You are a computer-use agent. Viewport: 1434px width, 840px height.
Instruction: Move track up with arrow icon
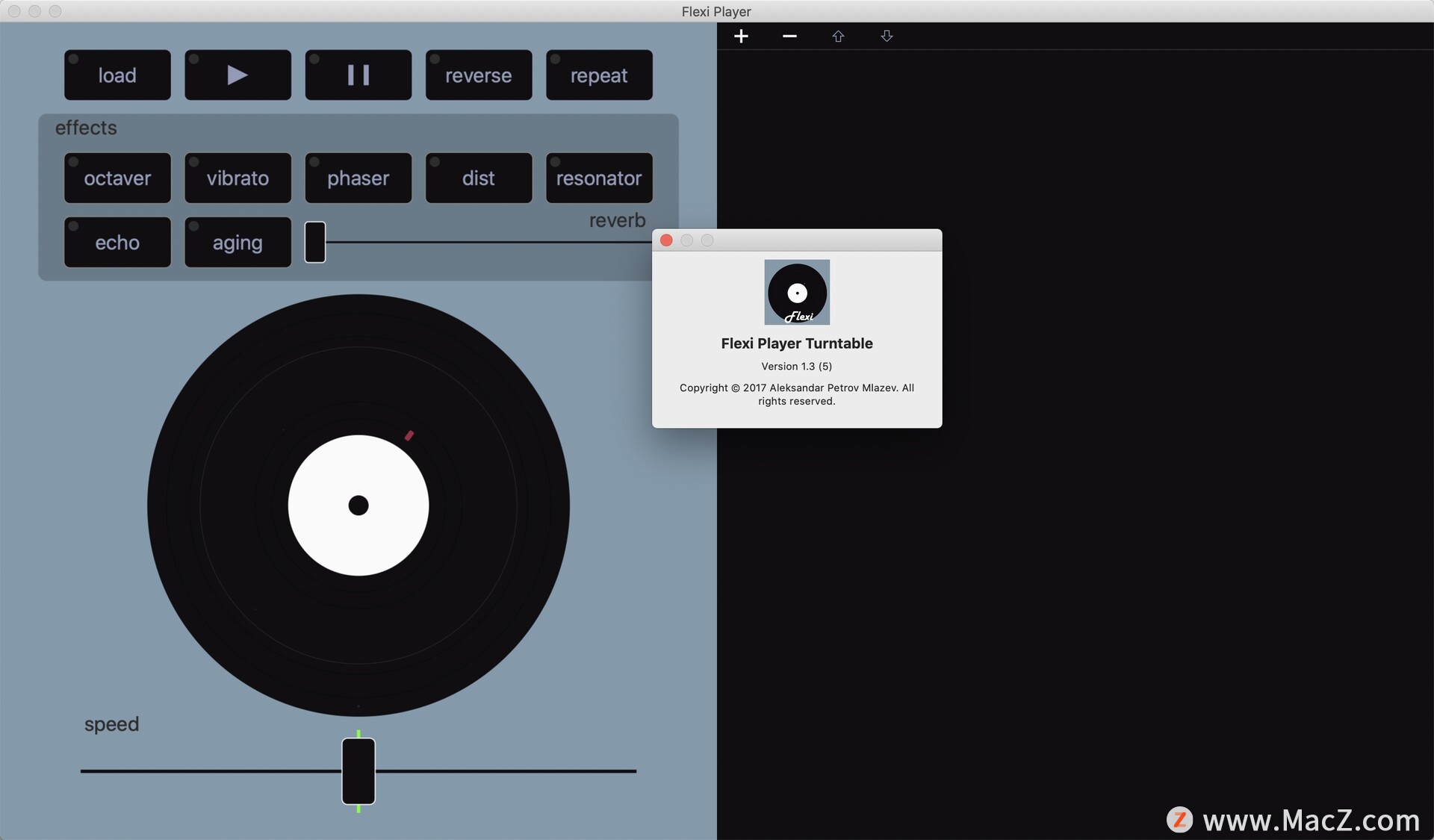[838, 36]
